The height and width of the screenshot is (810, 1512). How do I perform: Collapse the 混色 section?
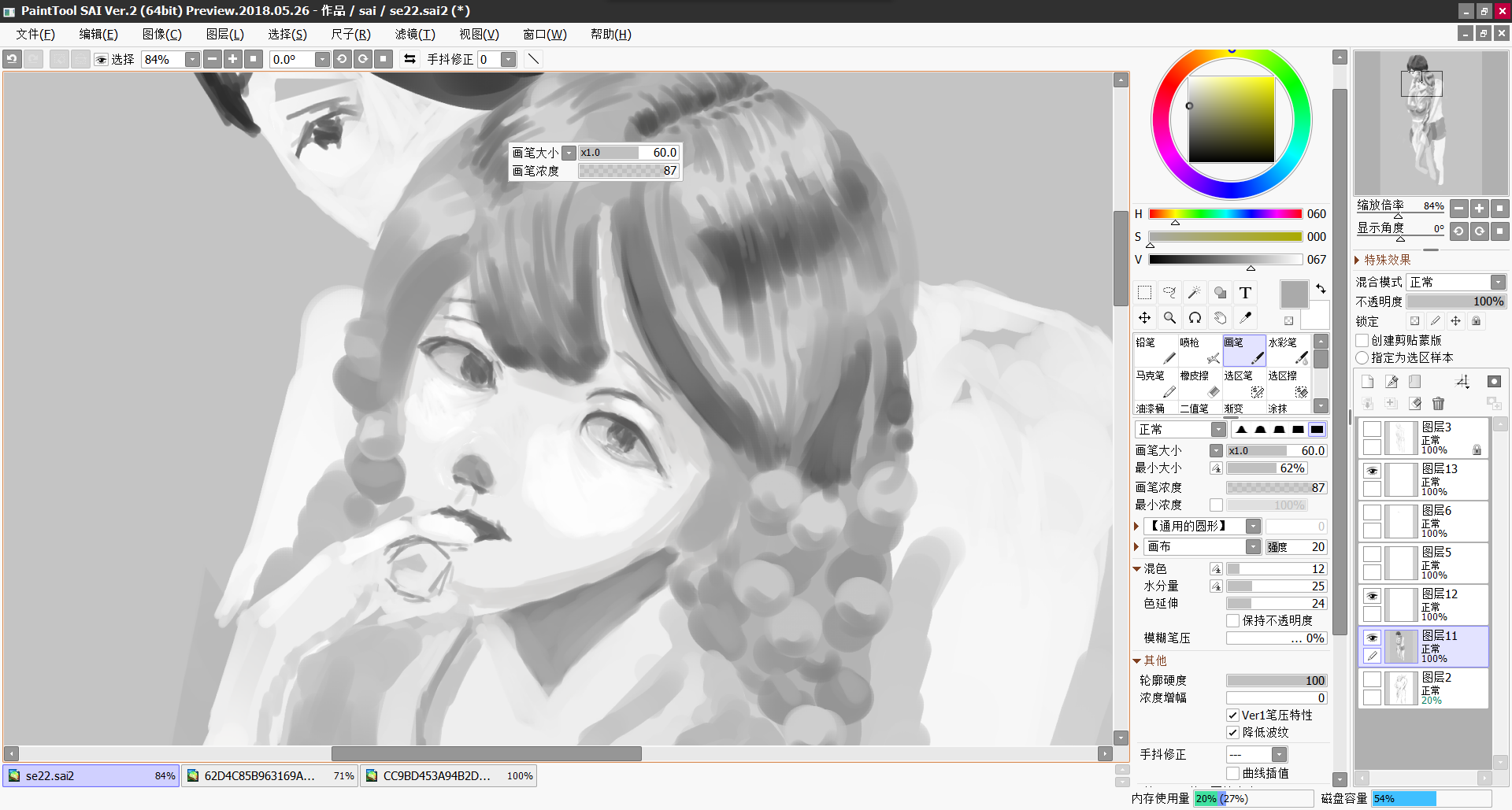(x=1137, y=568)
